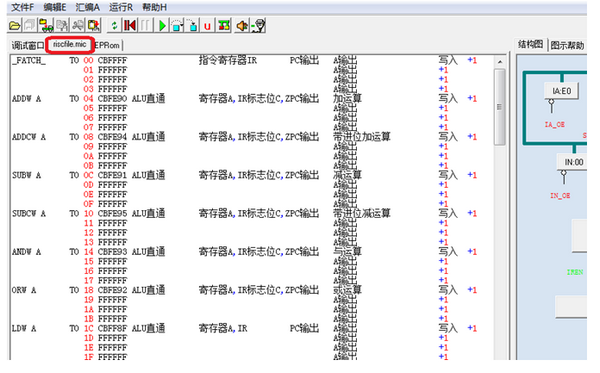The width and height of the screenshot is (600, 373).
Task: Click microcode value CBFE93
Action: coord(112,252)
